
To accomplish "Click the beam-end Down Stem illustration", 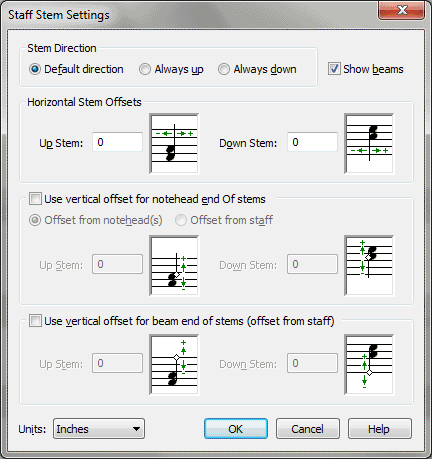I will [x=369, y=365].
